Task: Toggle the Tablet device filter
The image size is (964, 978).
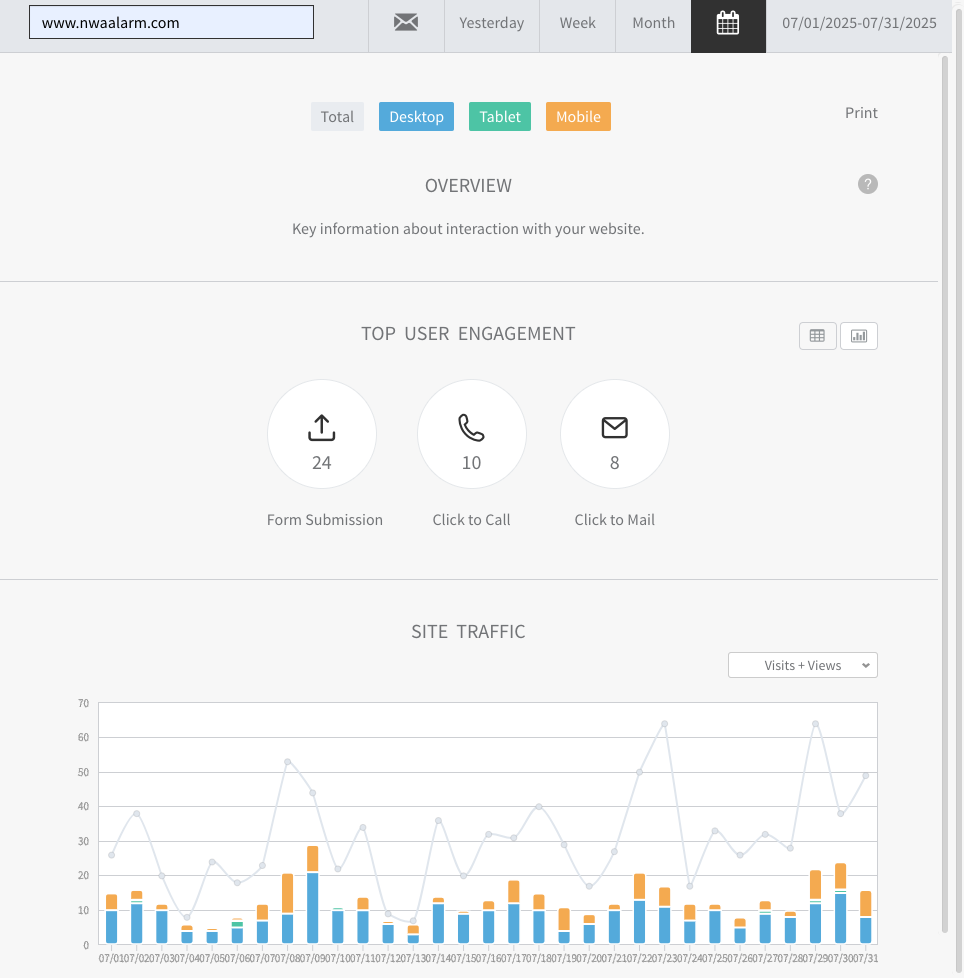Action: coord(499,117)
